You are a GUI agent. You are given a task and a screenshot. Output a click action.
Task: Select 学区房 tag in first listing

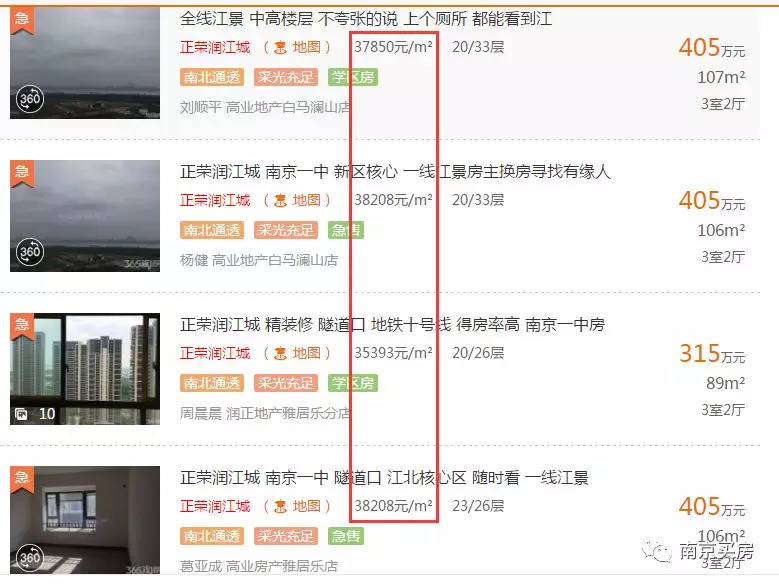(353, 77)
